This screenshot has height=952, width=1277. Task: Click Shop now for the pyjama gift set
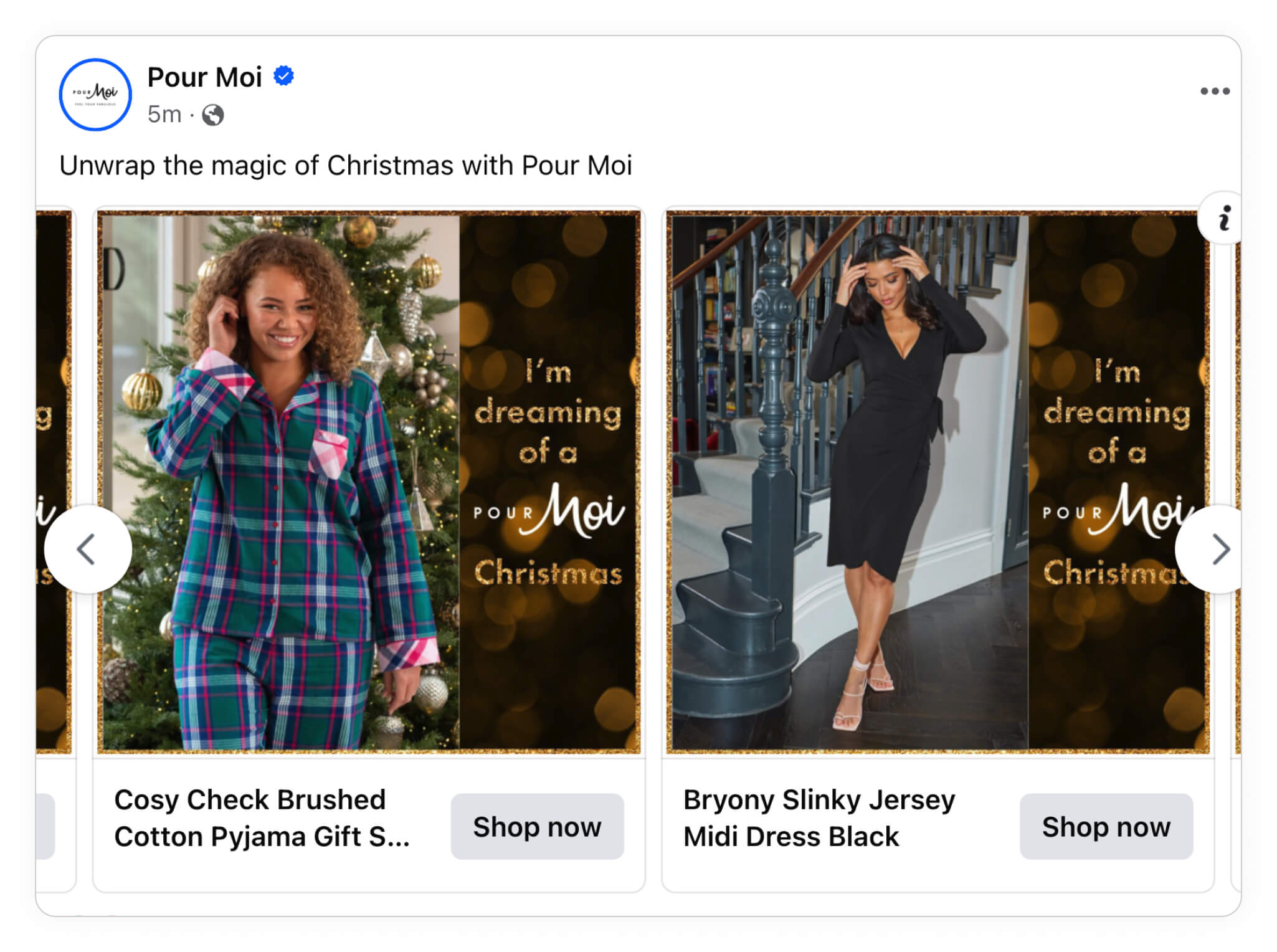[x=537, y=826]
